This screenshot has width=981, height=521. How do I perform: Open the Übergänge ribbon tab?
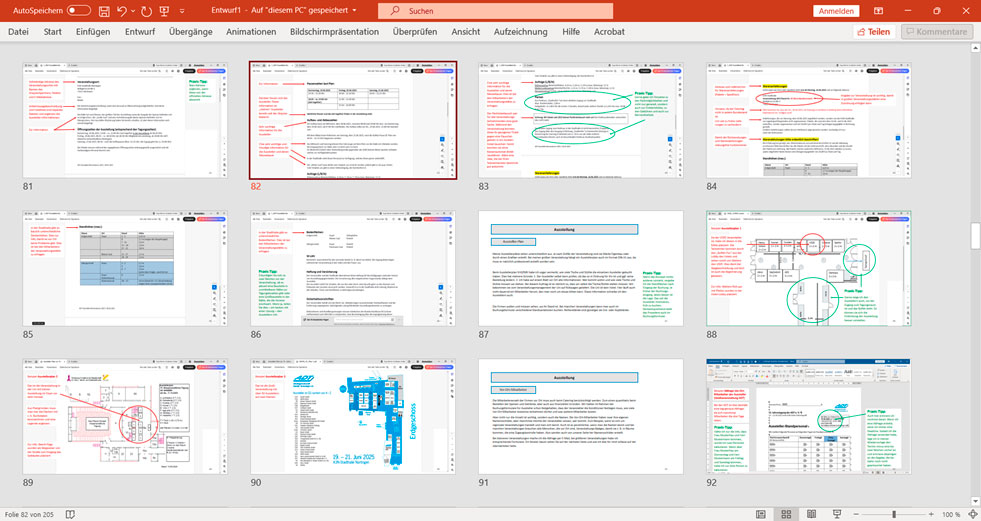tap(190, 31)
